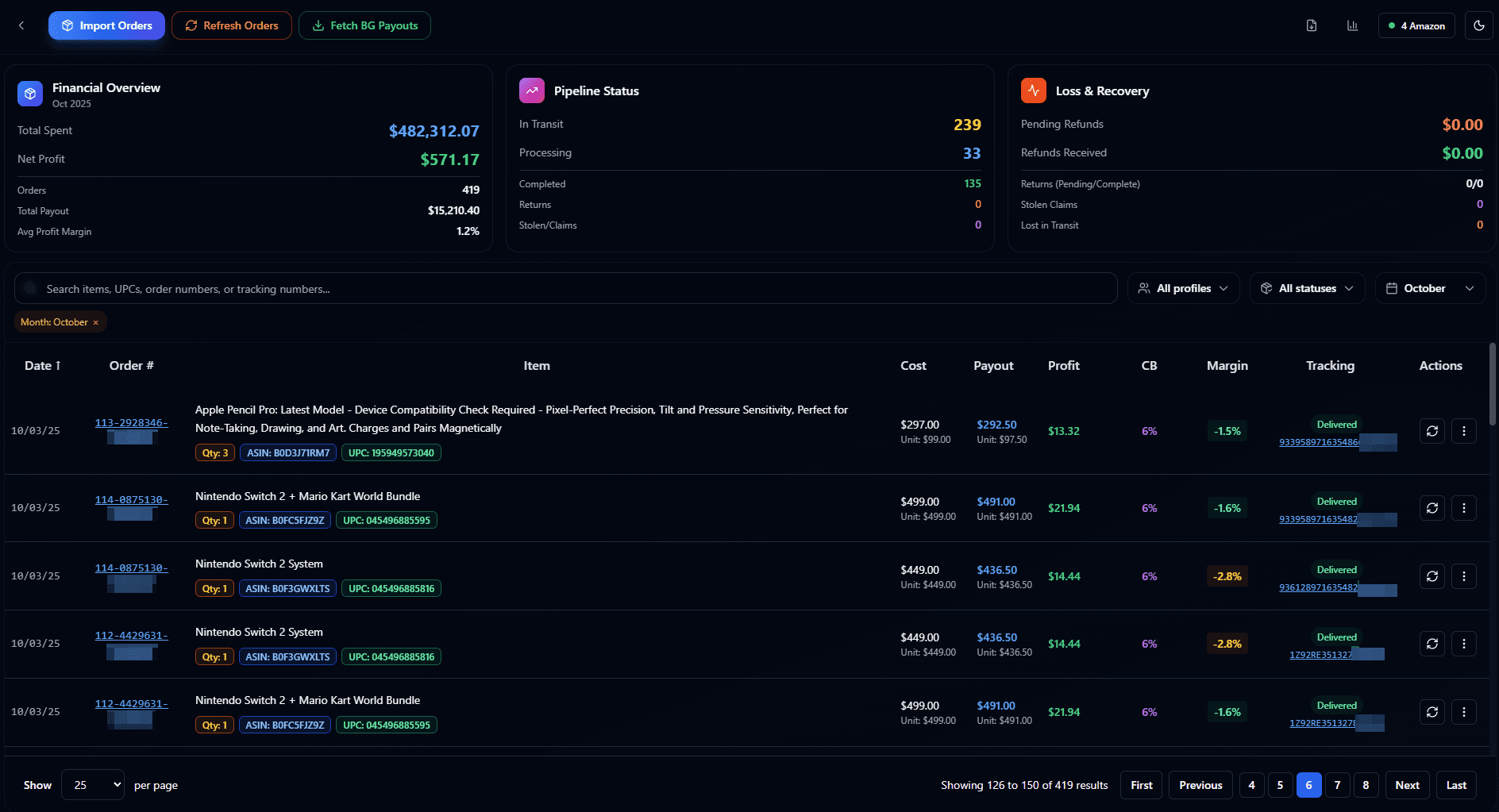Toggle the 4 Amazon connection status
The image size is (1499, 812).
tap(1416, 25)
